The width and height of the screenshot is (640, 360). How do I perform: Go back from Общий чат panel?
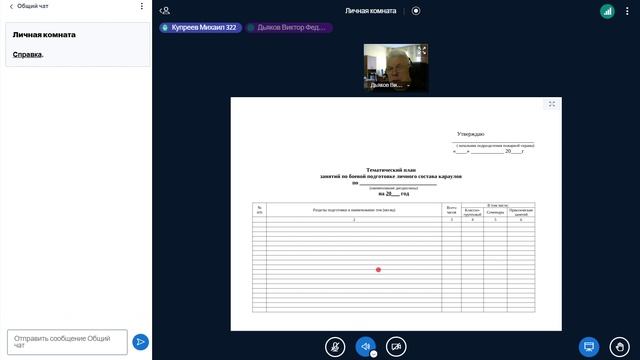(11, 7)
